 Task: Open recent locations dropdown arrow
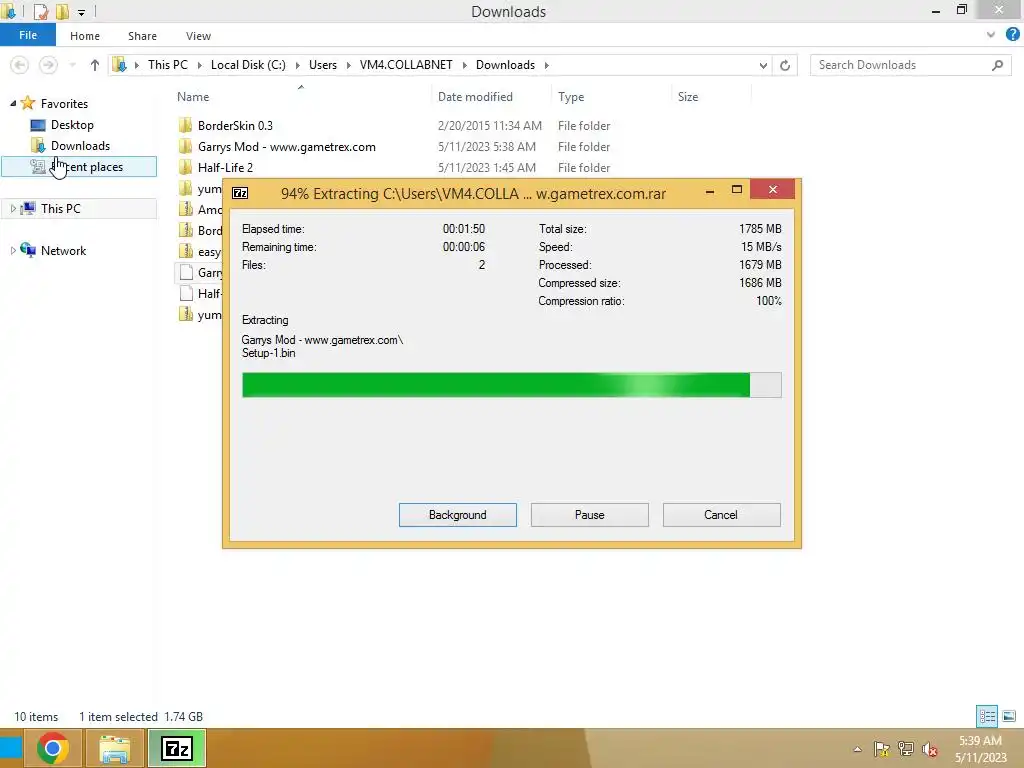tap(72, 65)
